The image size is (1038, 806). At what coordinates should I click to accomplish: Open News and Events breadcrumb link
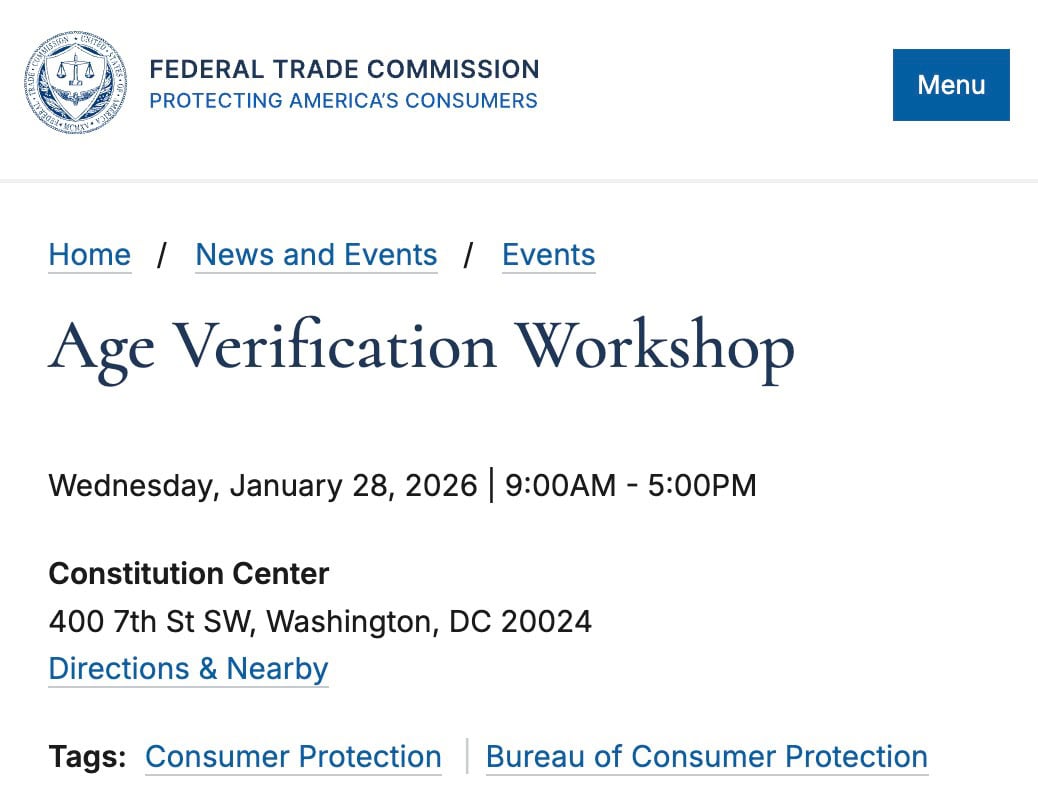pyautogui.click(x=315, y=255)
